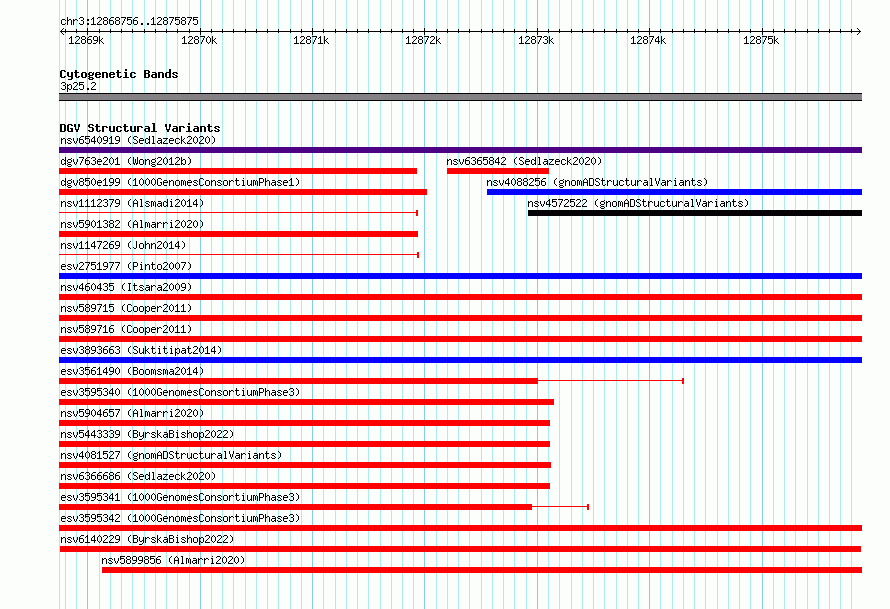Select the blue esv2751977 variant bar
Viewport: 890px width, 609px height.
point(460,276)
